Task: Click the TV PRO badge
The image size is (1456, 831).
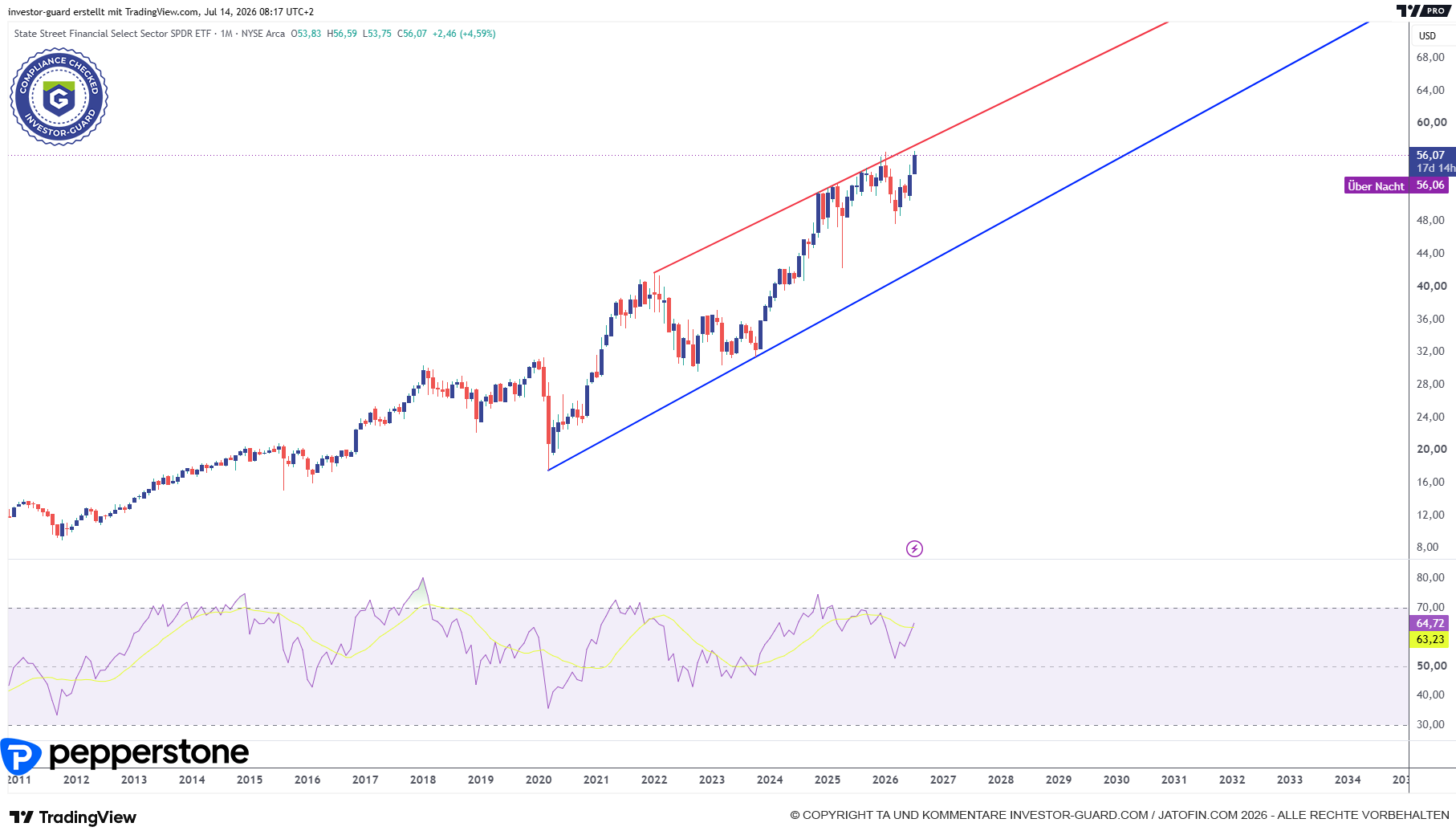Action: (1423, 10)
